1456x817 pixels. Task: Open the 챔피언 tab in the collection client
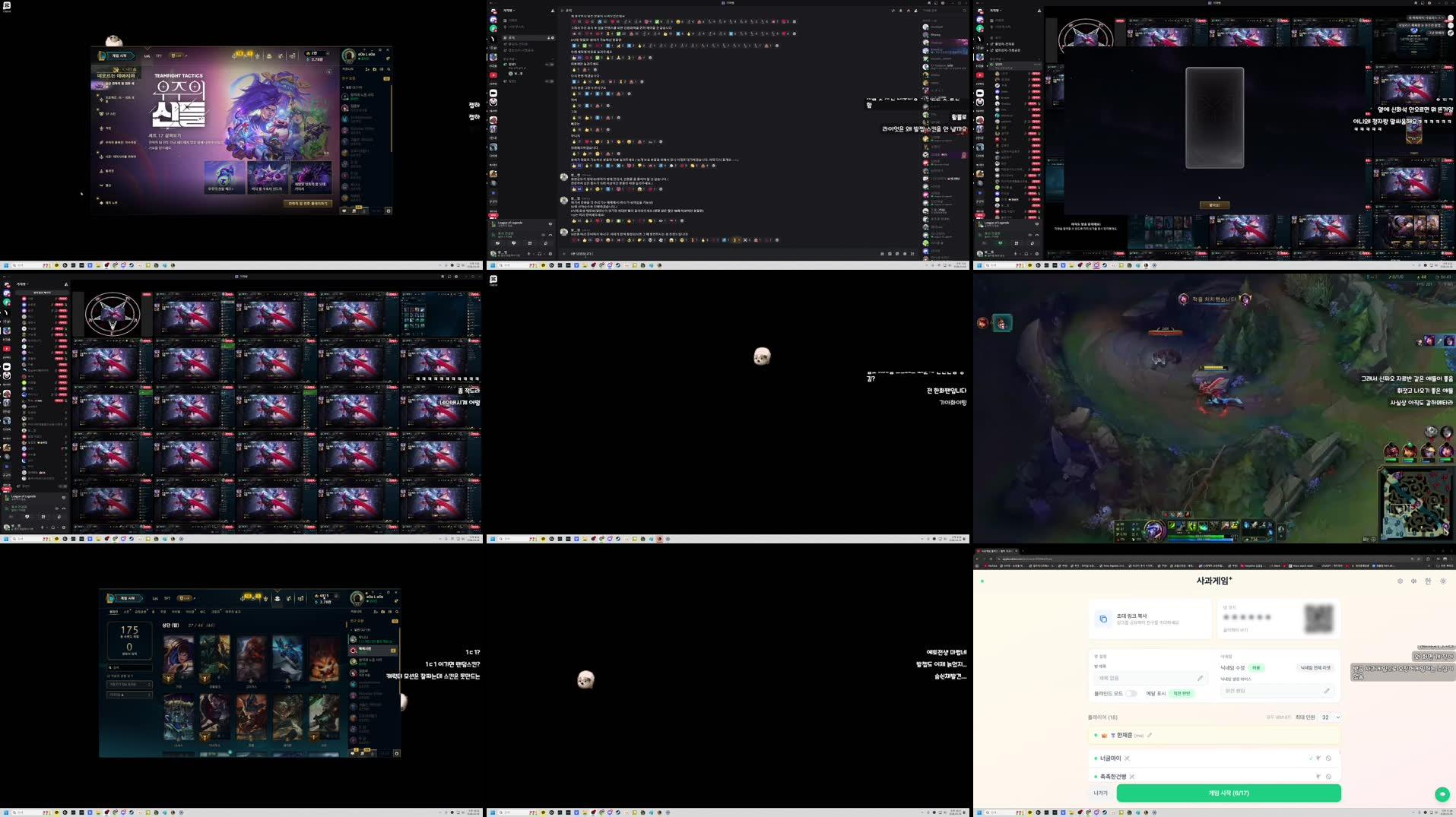coord(114,611)
